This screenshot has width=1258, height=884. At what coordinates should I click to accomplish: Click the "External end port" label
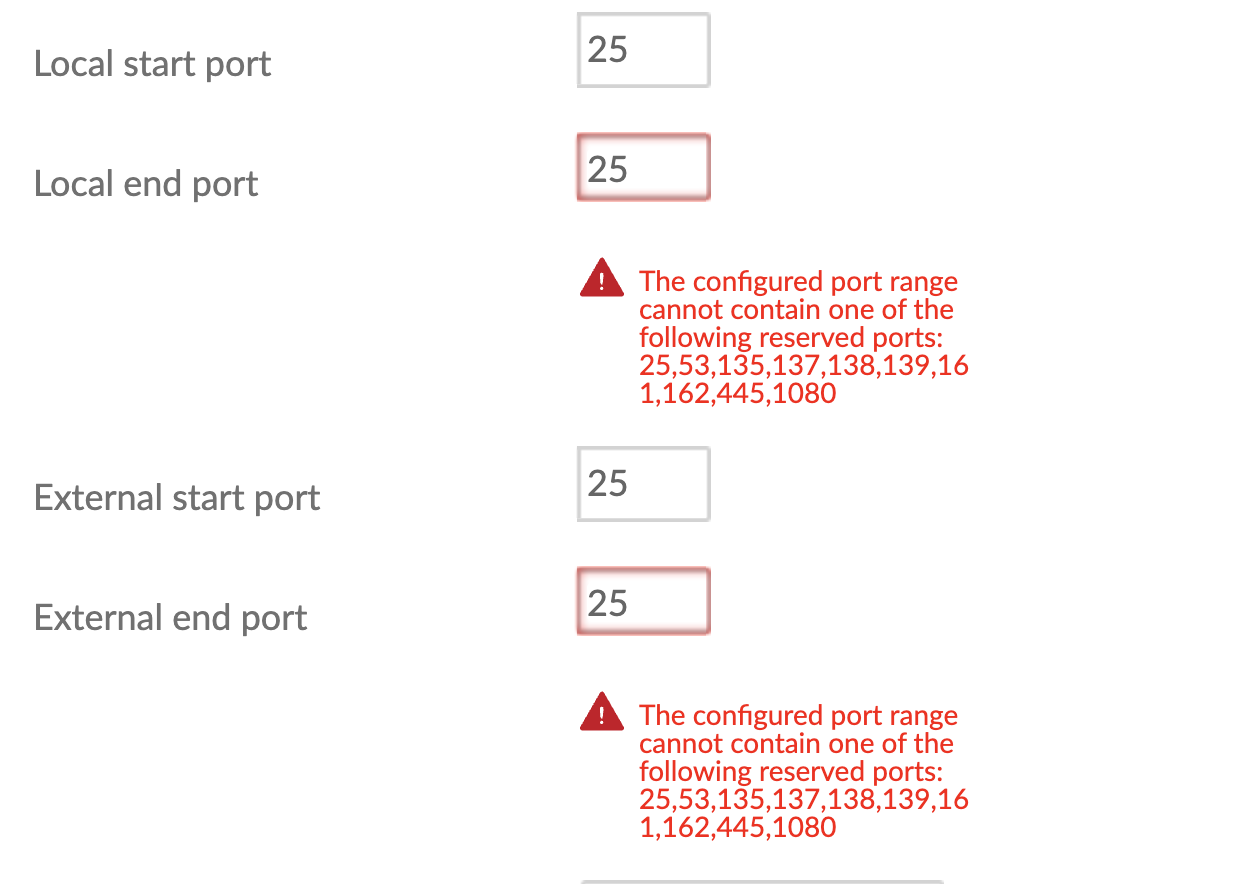170,618
